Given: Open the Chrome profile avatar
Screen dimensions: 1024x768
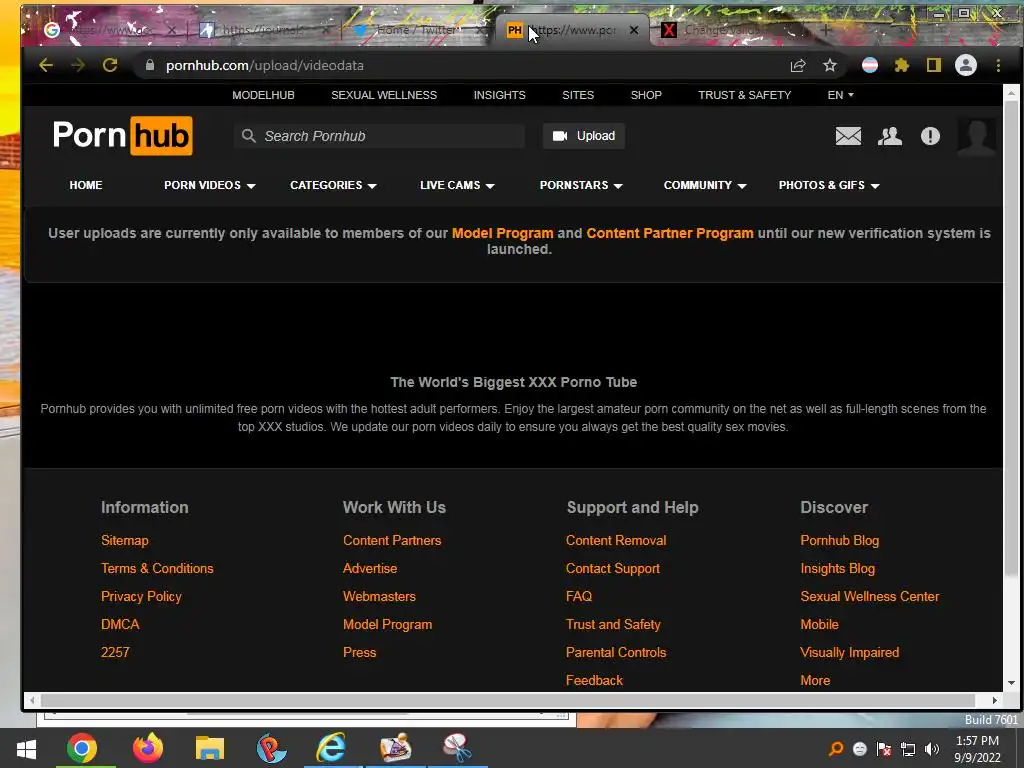Looking at the screenshot, I should [x=966, y=65].
